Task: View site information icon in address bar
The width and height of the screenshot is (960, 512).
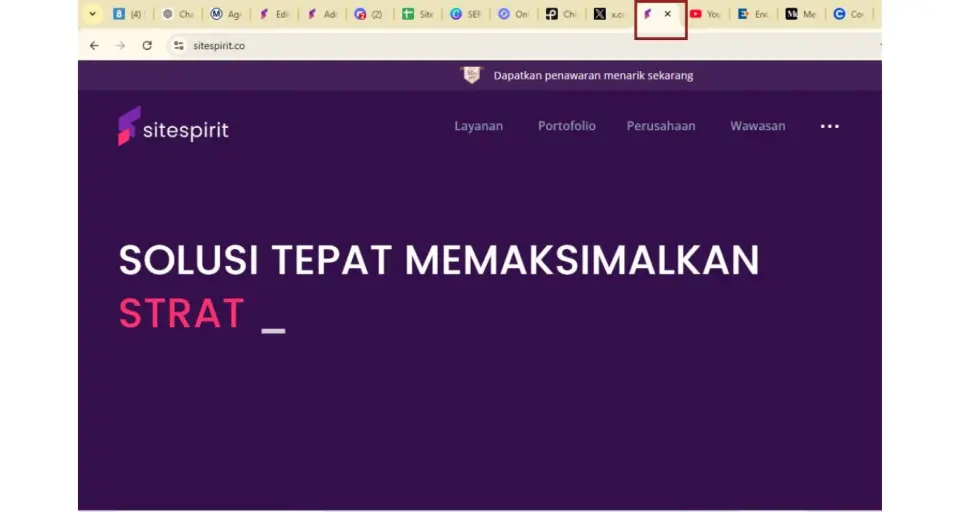Action: tap(178, 45)
